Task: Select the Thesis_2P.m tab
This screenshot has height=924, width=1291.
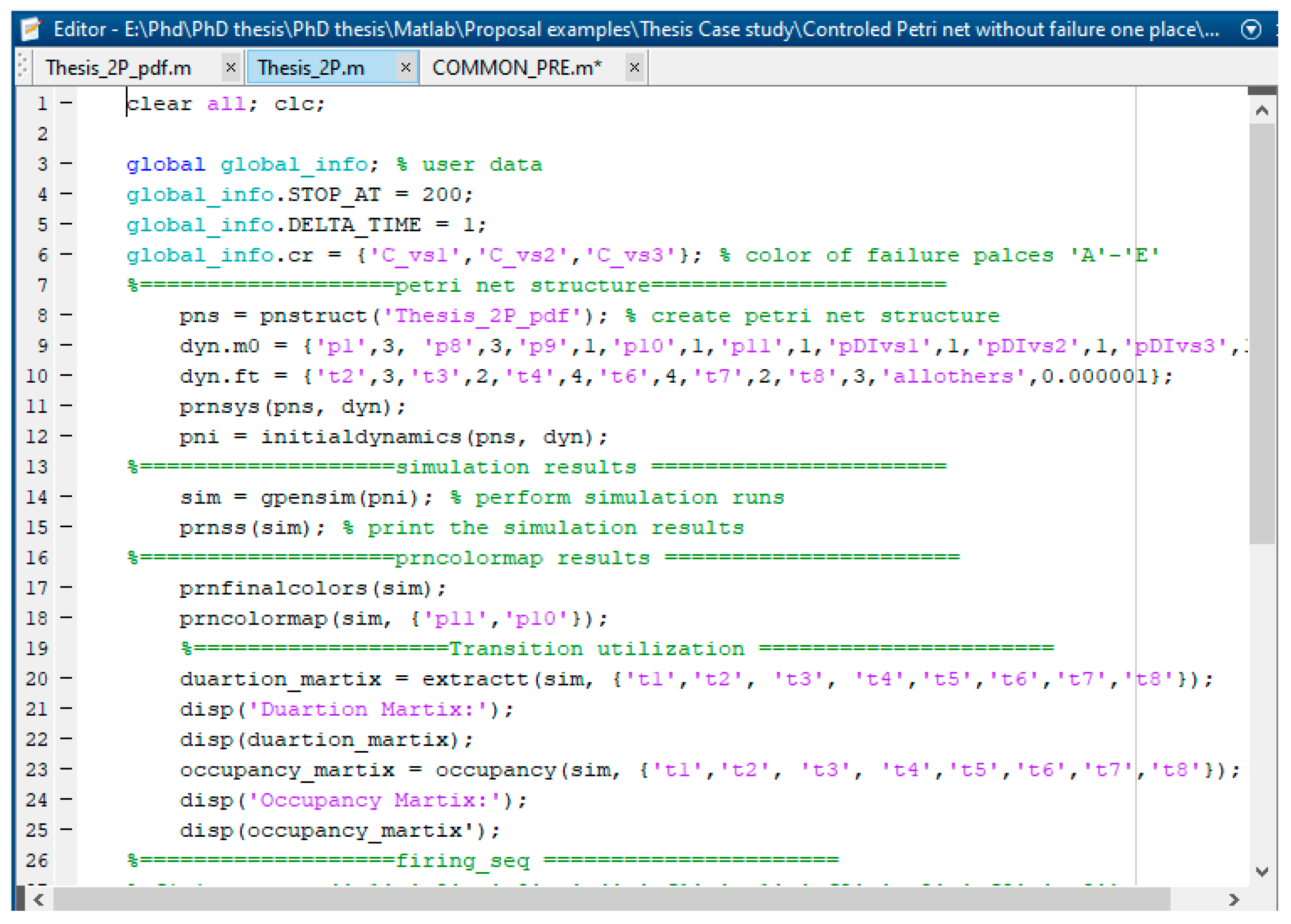Action: coord(311,68)
